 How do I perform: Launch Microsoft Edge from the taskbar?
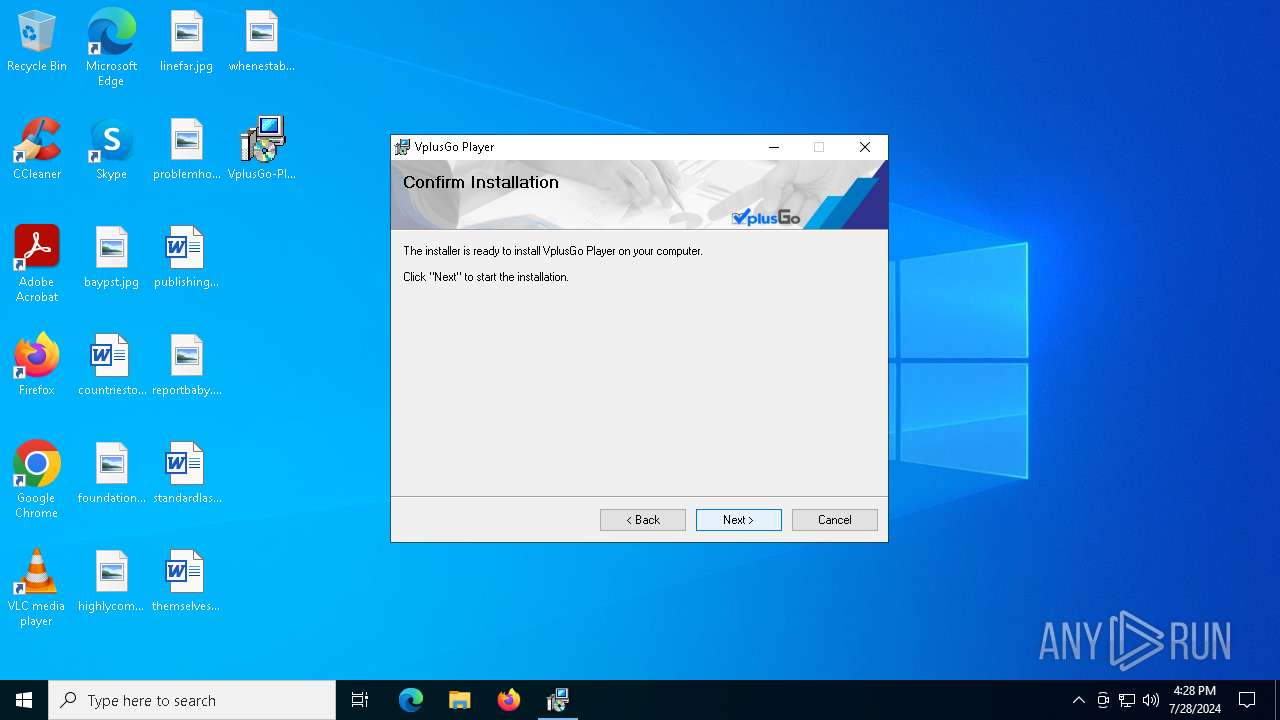[x=411, y=700]
